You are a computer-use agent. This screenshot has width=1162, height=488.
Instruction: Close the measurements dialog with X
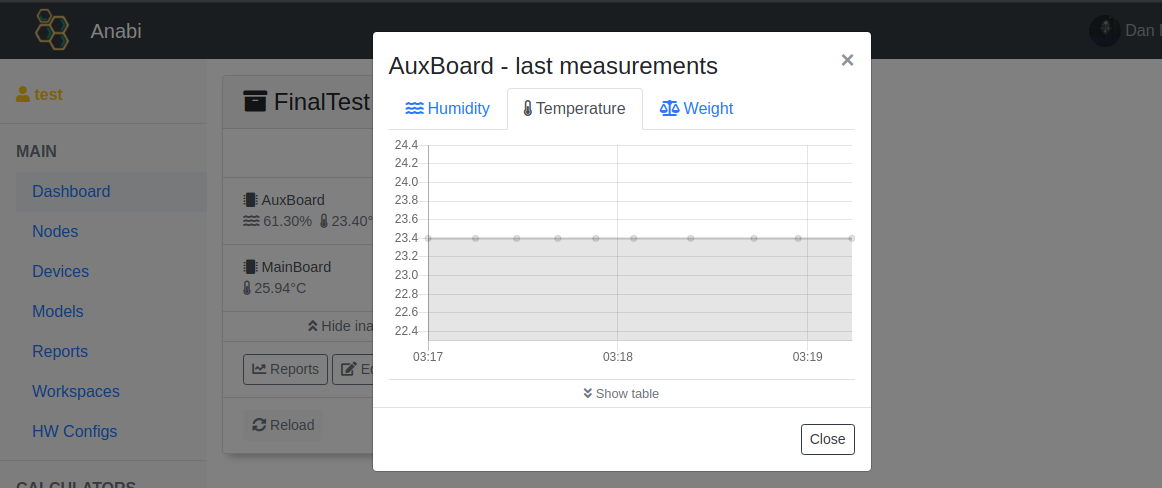[x=847, y=60]
